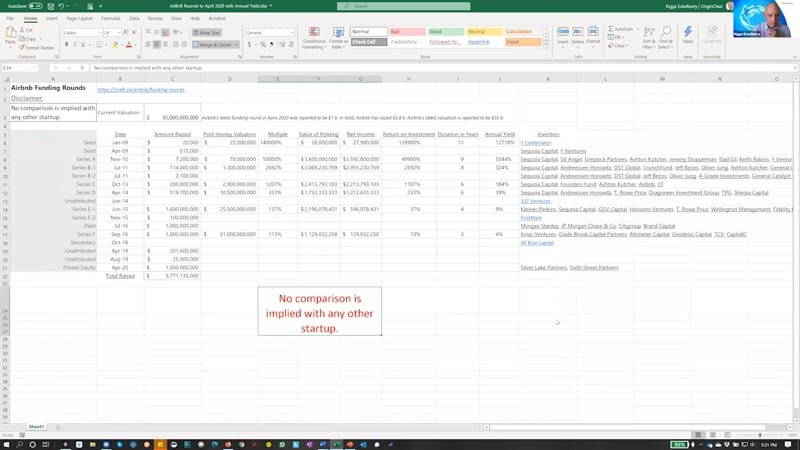Image resolution: width=800 pixels, height=450 pixels.
Task: Click the Comma Style icon
Action: click(271, 45)
